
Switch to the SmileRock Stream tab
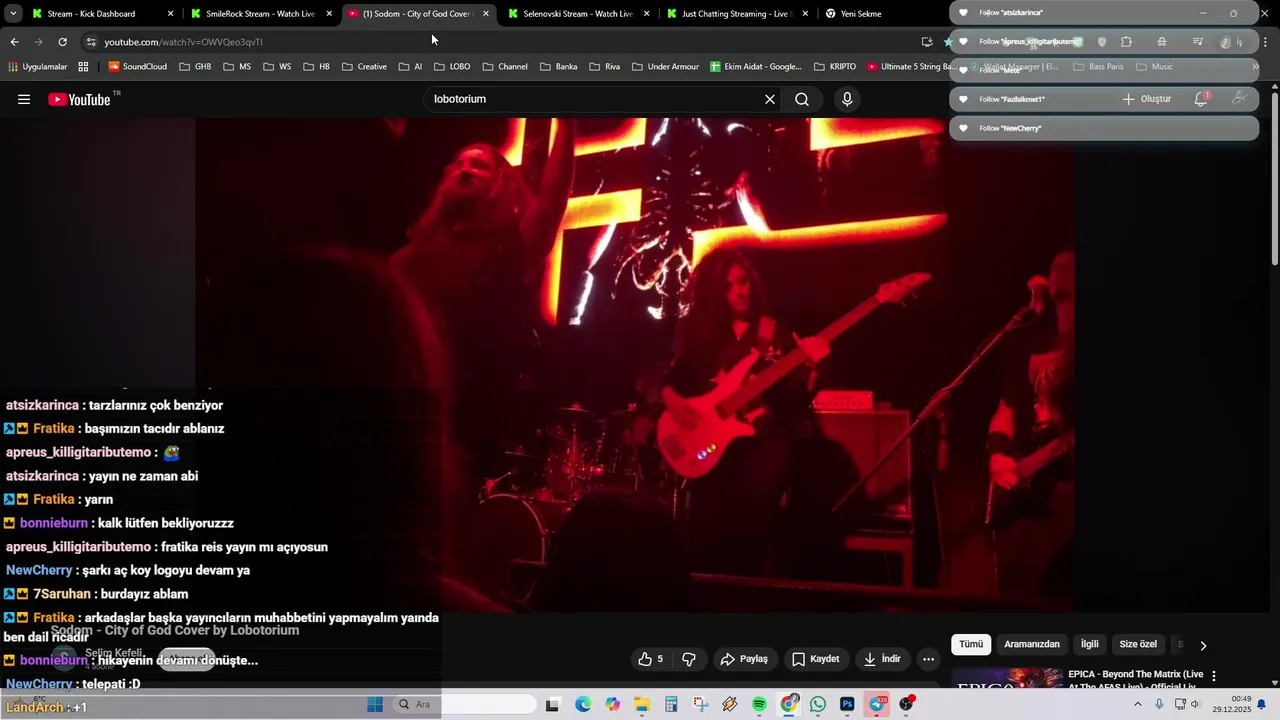pos(260,14)
